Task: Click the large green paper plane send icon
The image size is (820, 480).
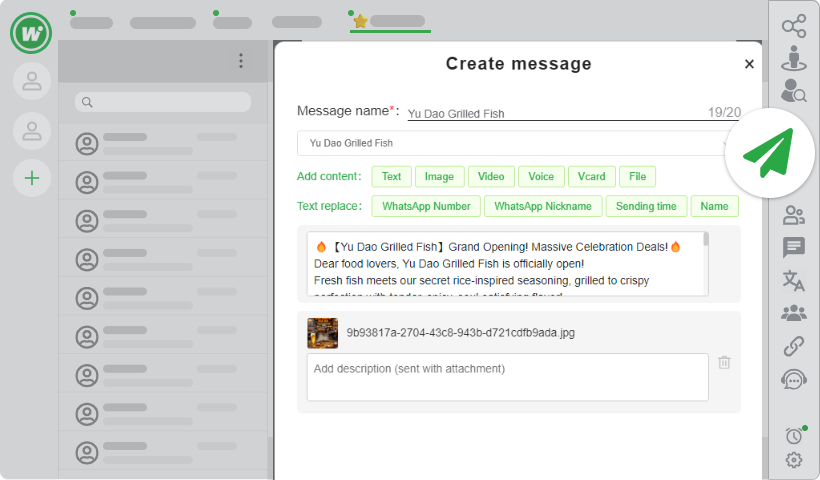Action: pos(769,153)
